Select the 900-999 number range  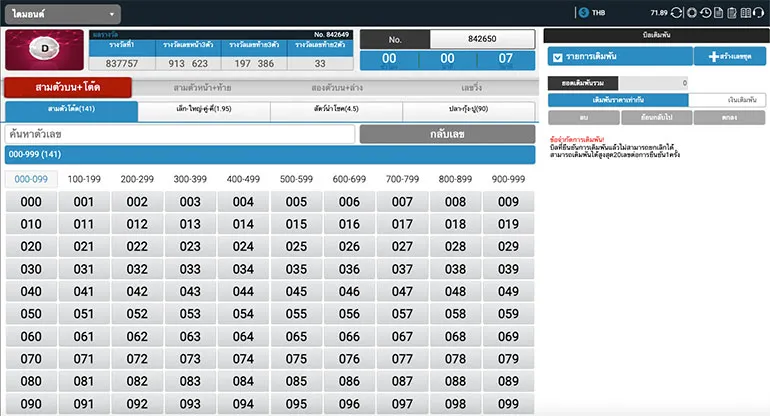point(508,179)
